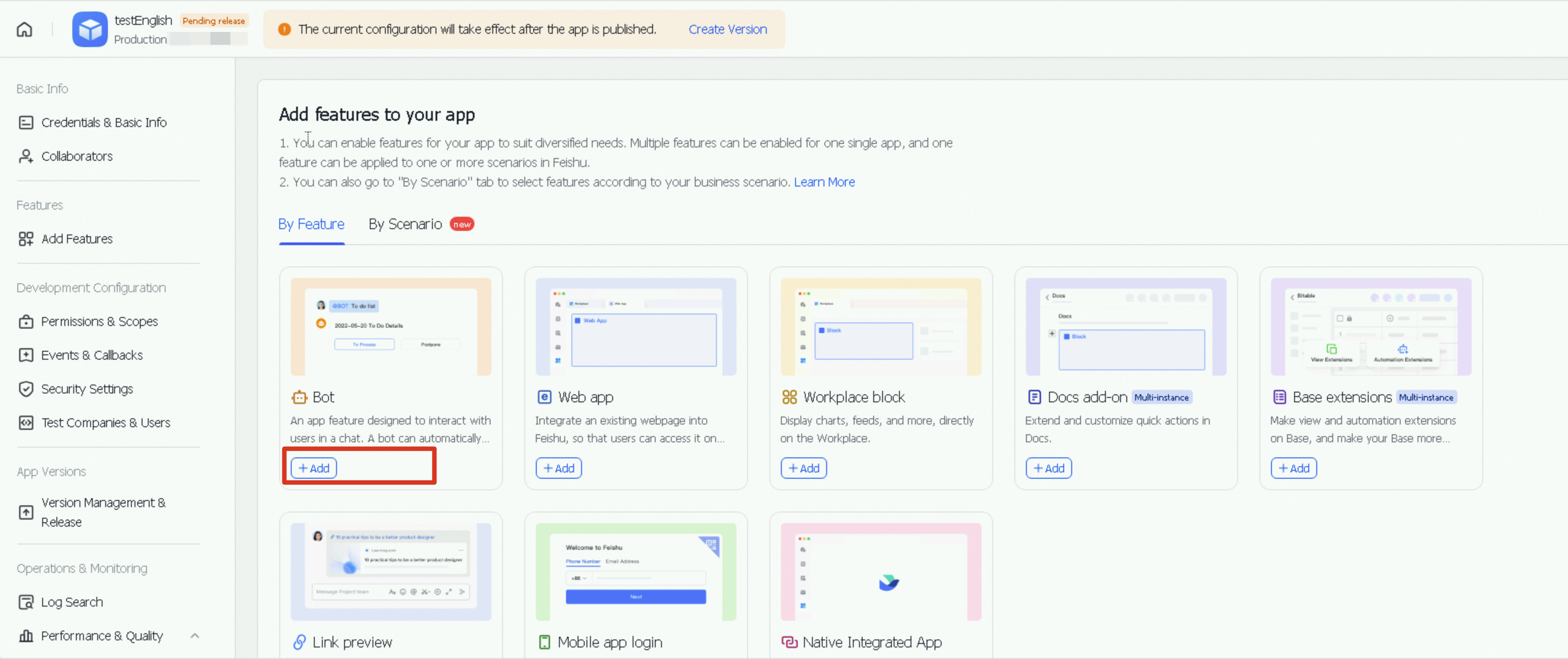Collapse the Performance & Quality section
This screenshot has height=659, width=1568.
pos(195,636)
